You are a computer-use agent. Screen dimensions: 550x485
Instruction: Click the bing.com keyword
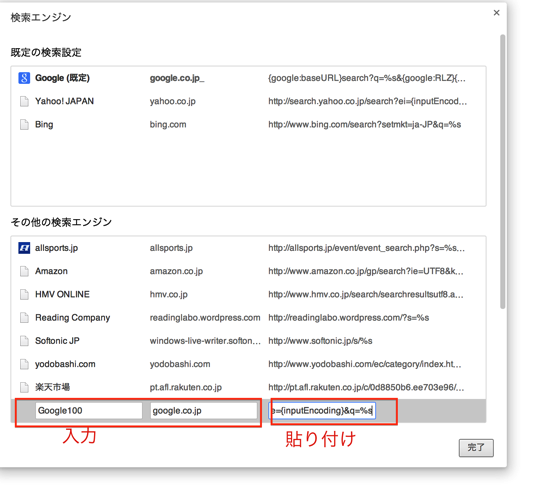point(168,124)
